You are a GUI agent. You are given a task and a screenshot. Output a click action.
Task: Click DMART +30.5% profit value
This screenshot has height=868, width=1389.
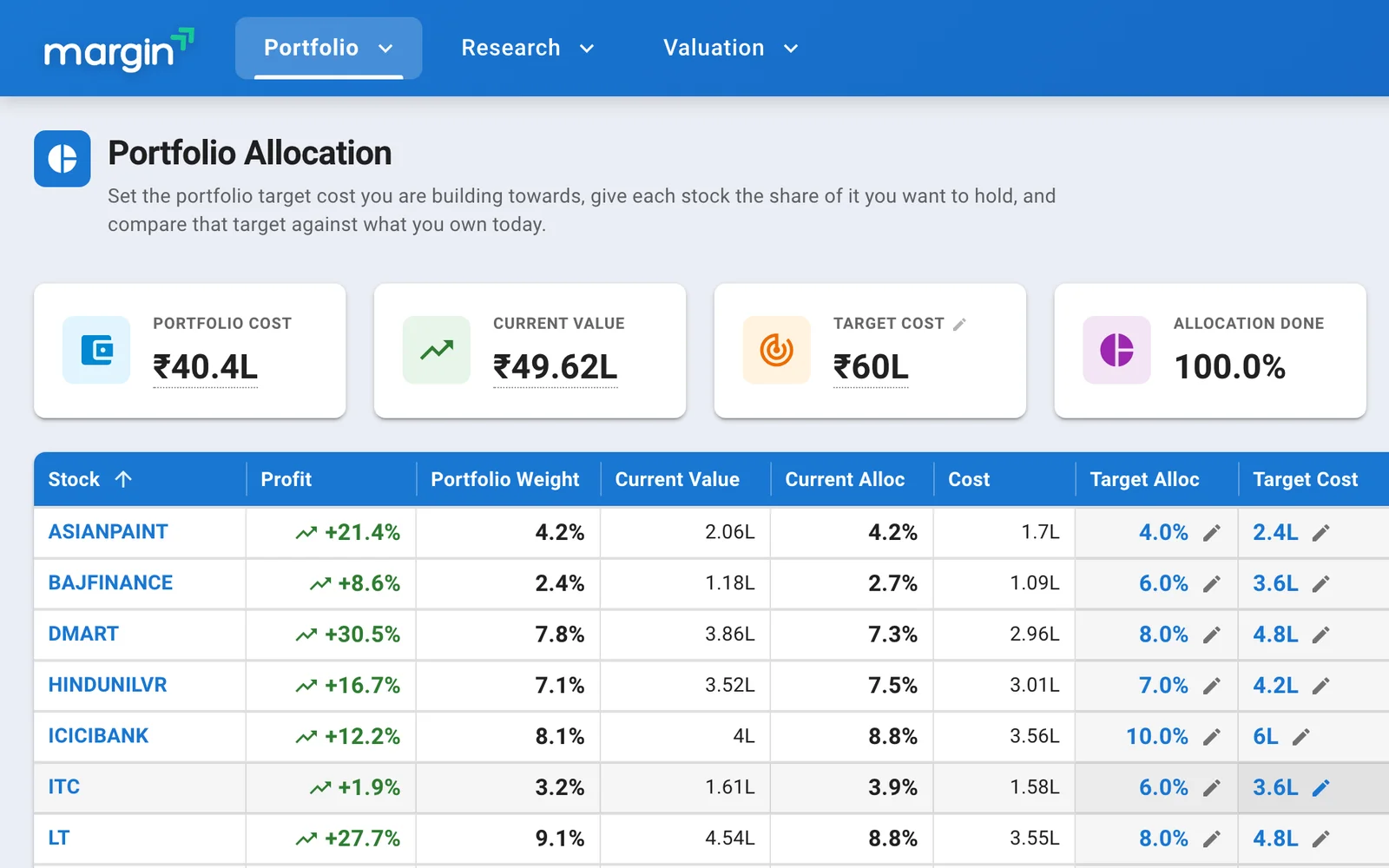362,635
